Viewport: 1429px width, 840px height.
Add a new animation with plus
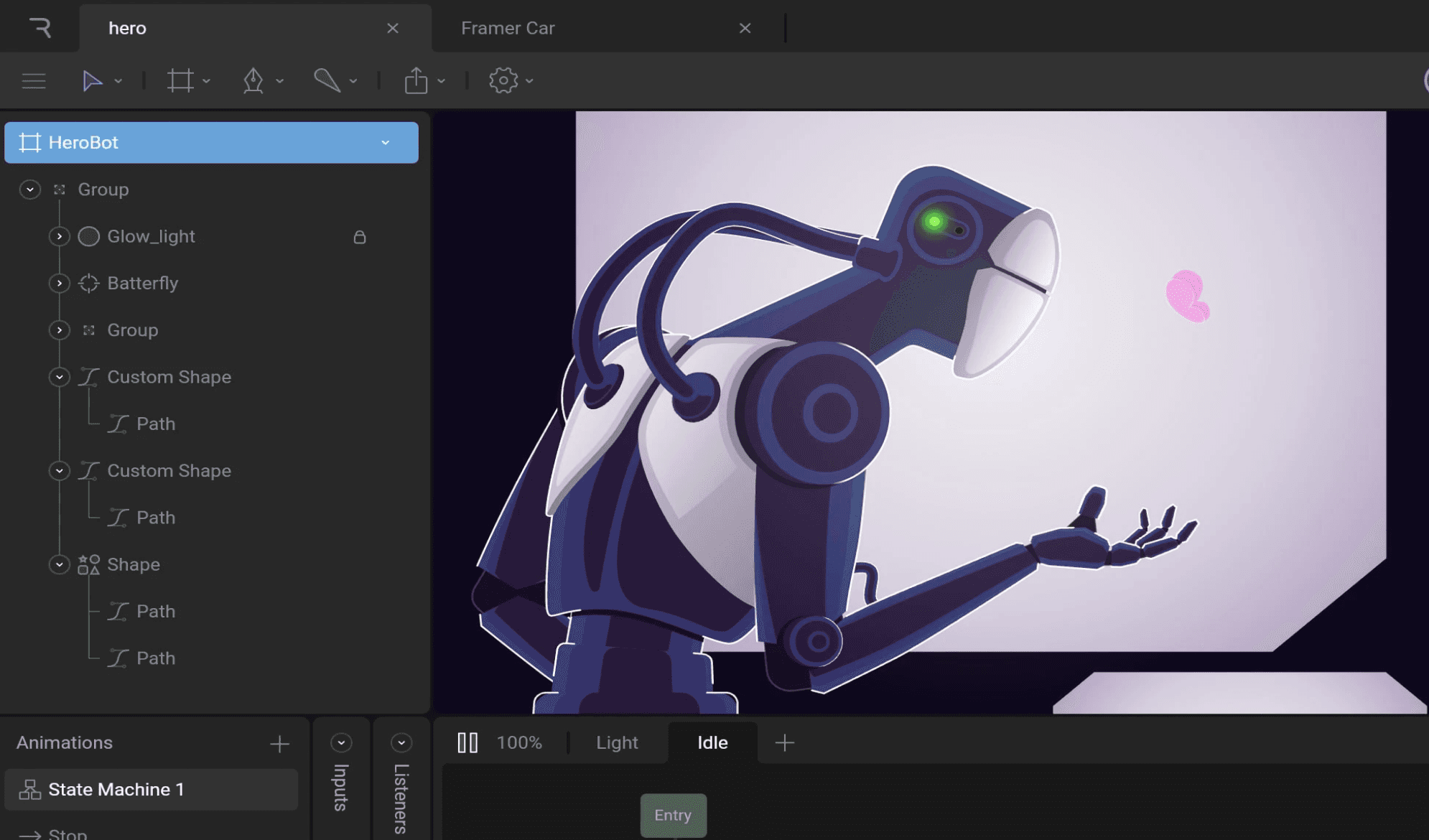(x=279, y=743)
